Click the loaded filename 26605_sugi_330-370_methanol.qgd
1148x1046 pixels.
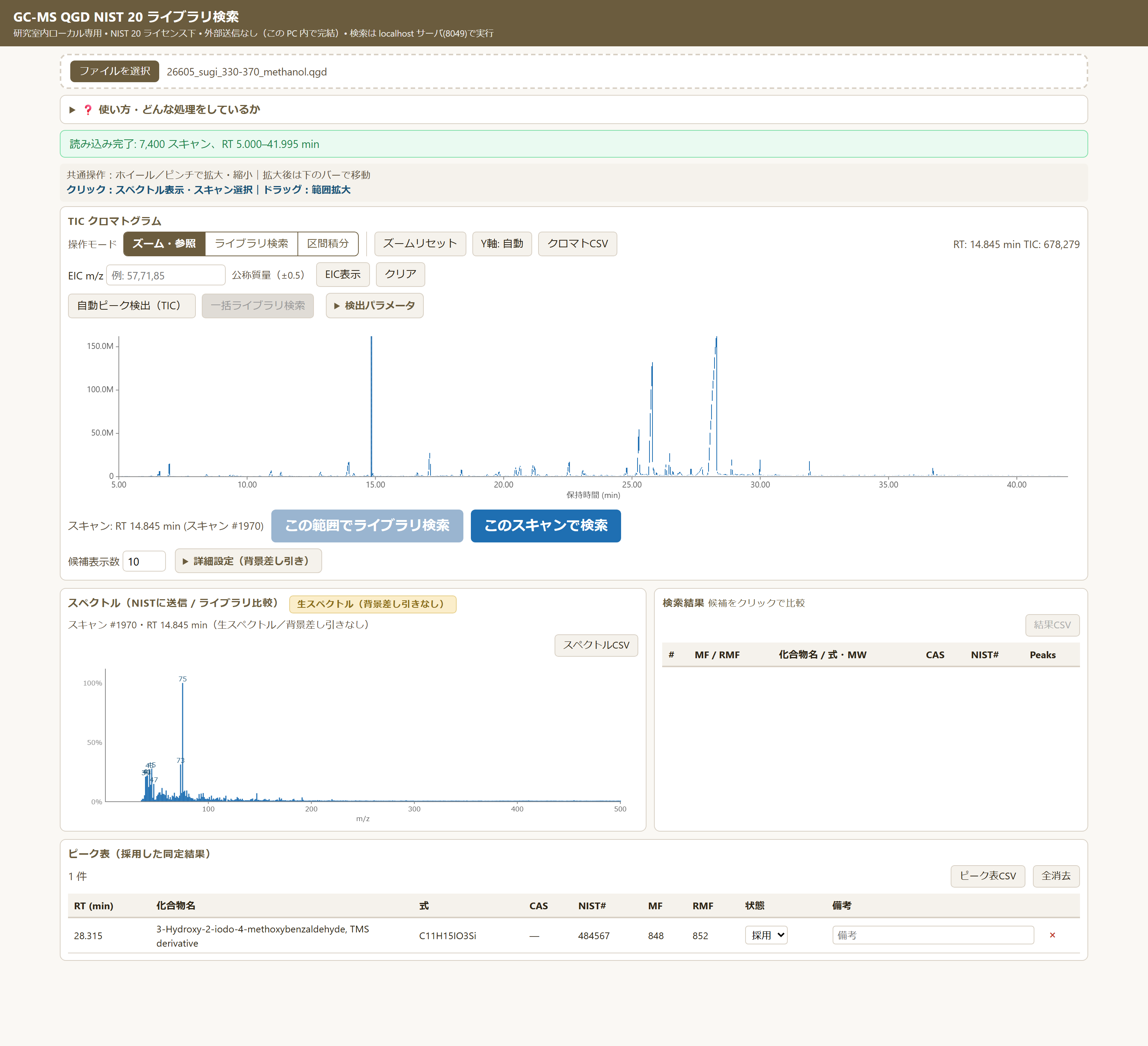coord(247,72)
